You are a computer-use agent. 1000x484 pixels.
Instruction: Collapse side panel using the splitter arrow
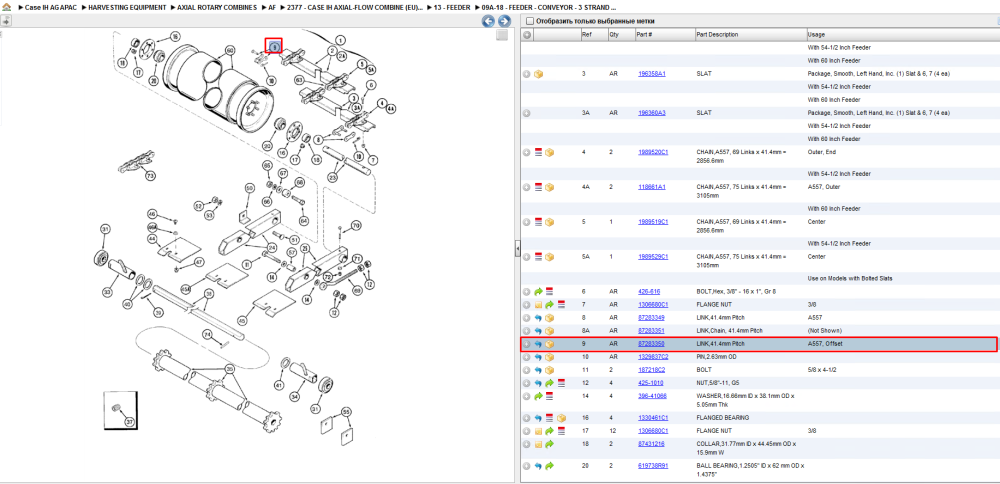517,248
